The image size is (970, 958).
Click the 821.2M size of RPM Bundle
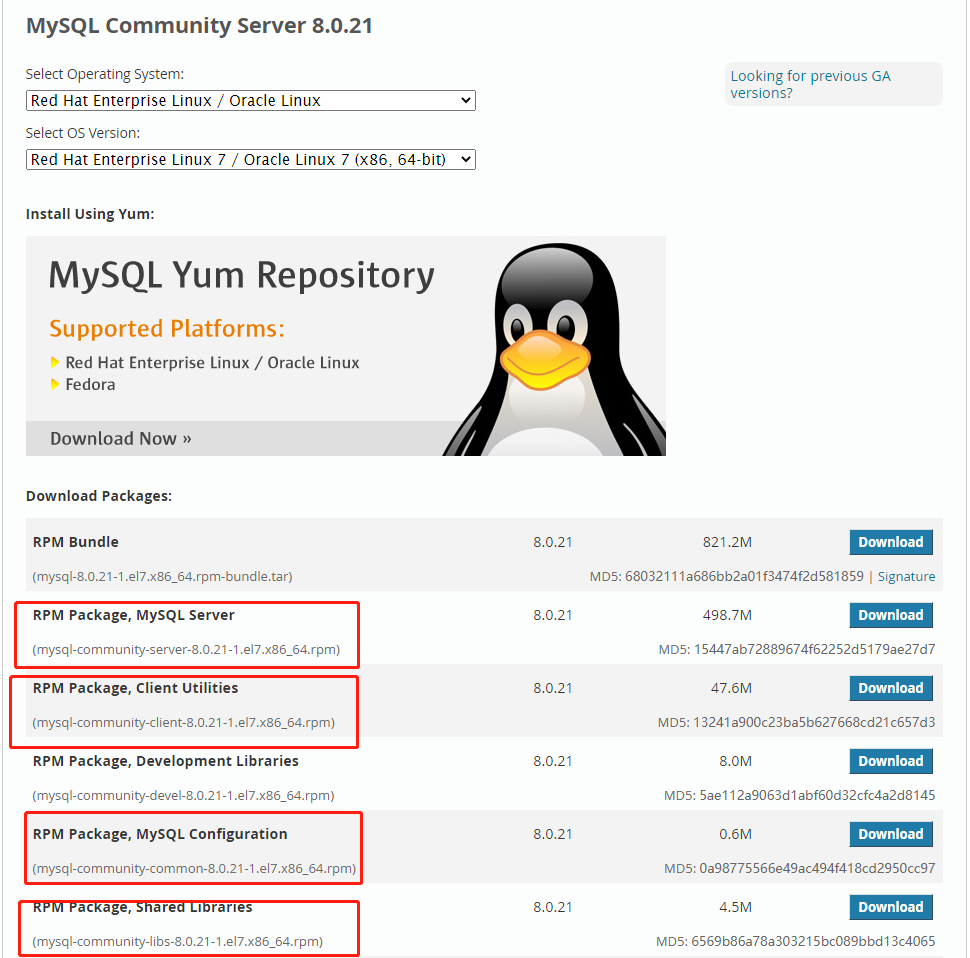pyautogui.click(x=727, y=542)
